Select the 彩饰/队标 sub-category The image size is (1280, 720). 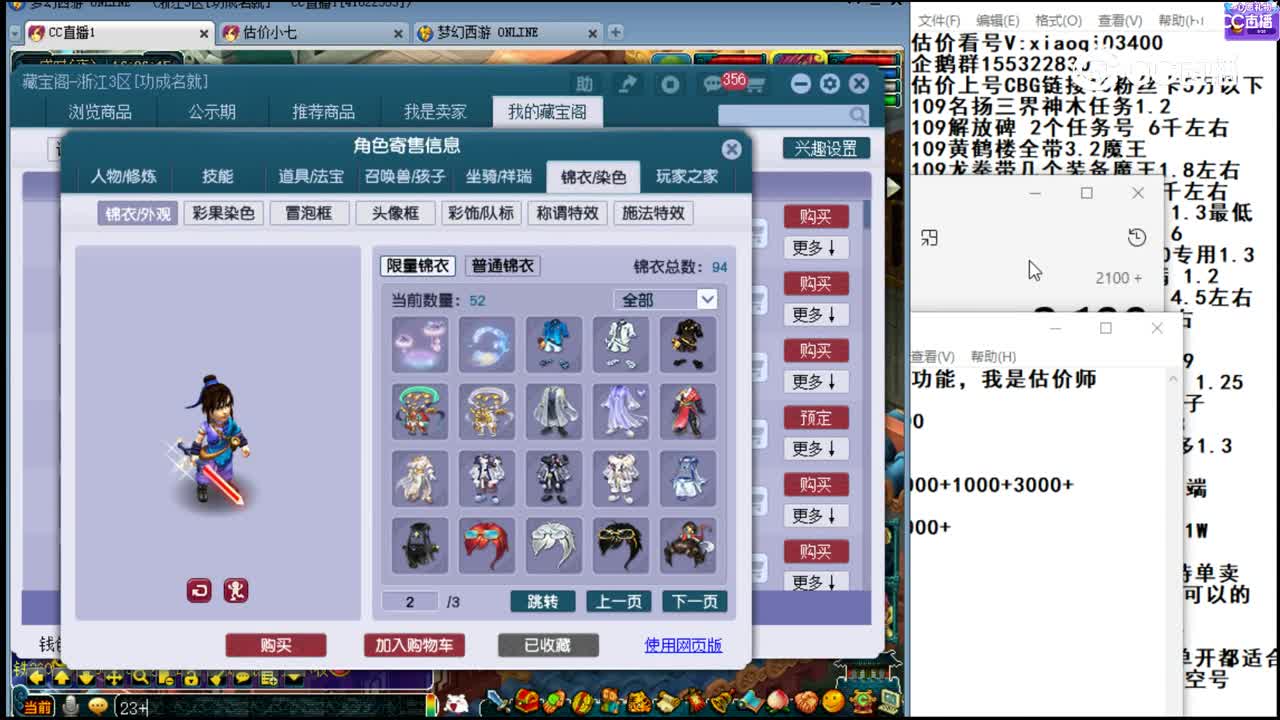point(480,213)
